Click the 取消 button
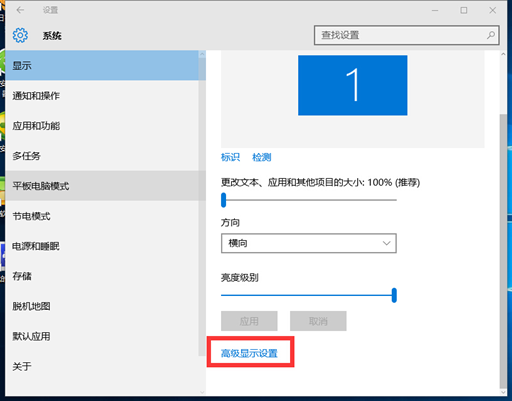This screenshot has height=401, width=512. pyautogui.click(x=318, y=321)
